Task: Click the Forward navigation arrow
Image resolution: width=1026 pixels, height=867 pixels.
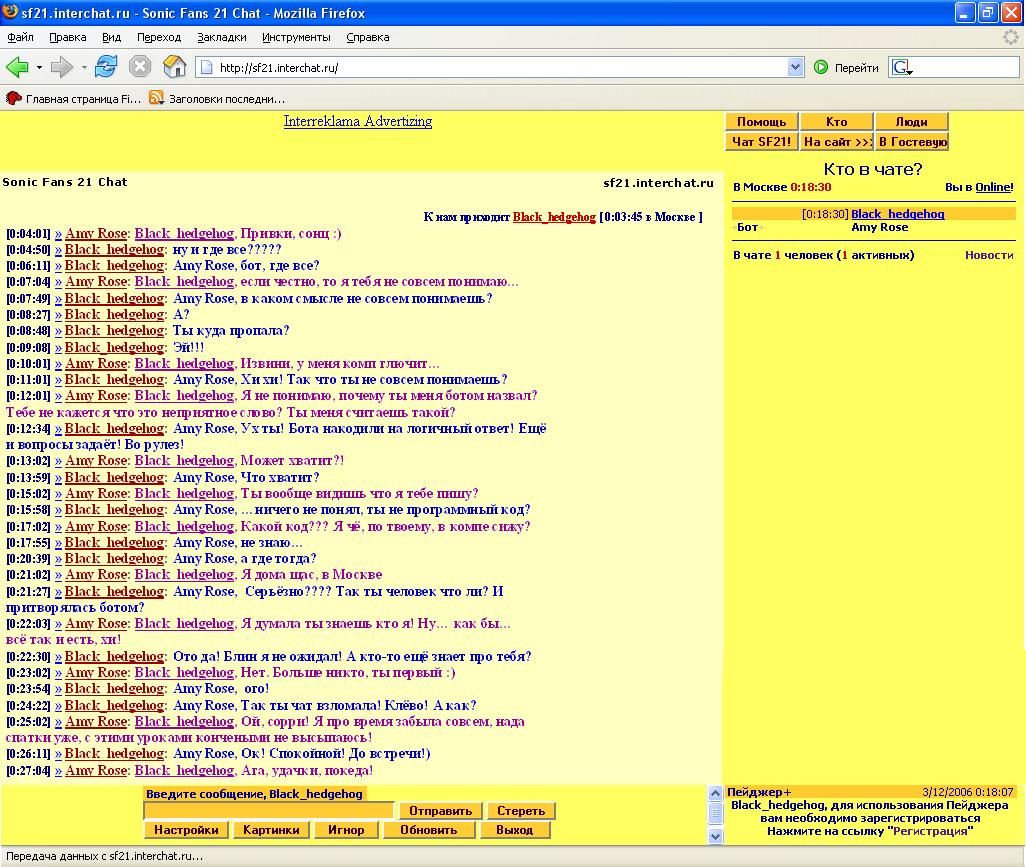Action: click(61, 67)
